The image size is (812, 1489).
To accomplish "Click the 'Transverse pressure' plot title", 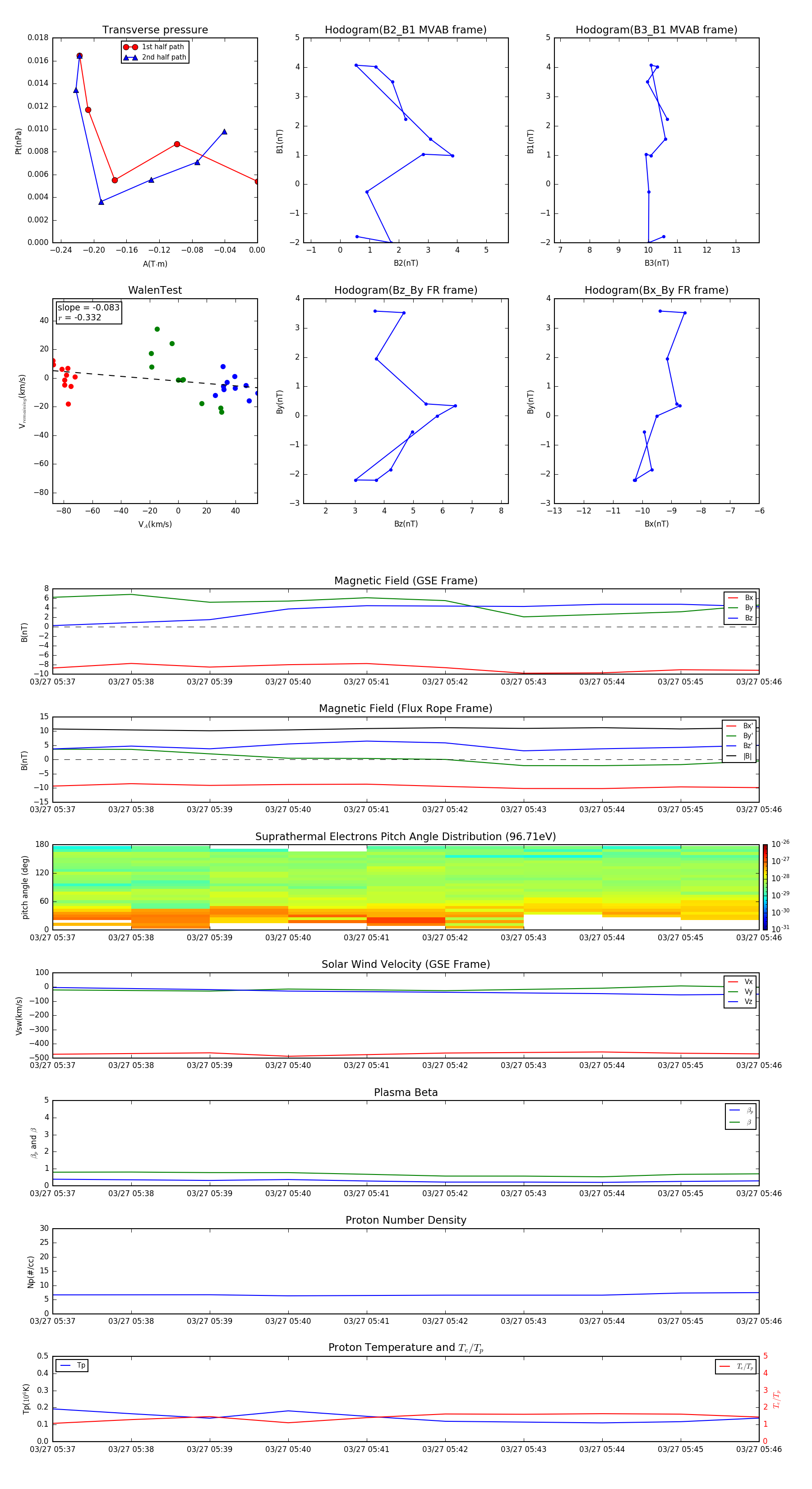I will pyautogui.click(x=155, y=30).
